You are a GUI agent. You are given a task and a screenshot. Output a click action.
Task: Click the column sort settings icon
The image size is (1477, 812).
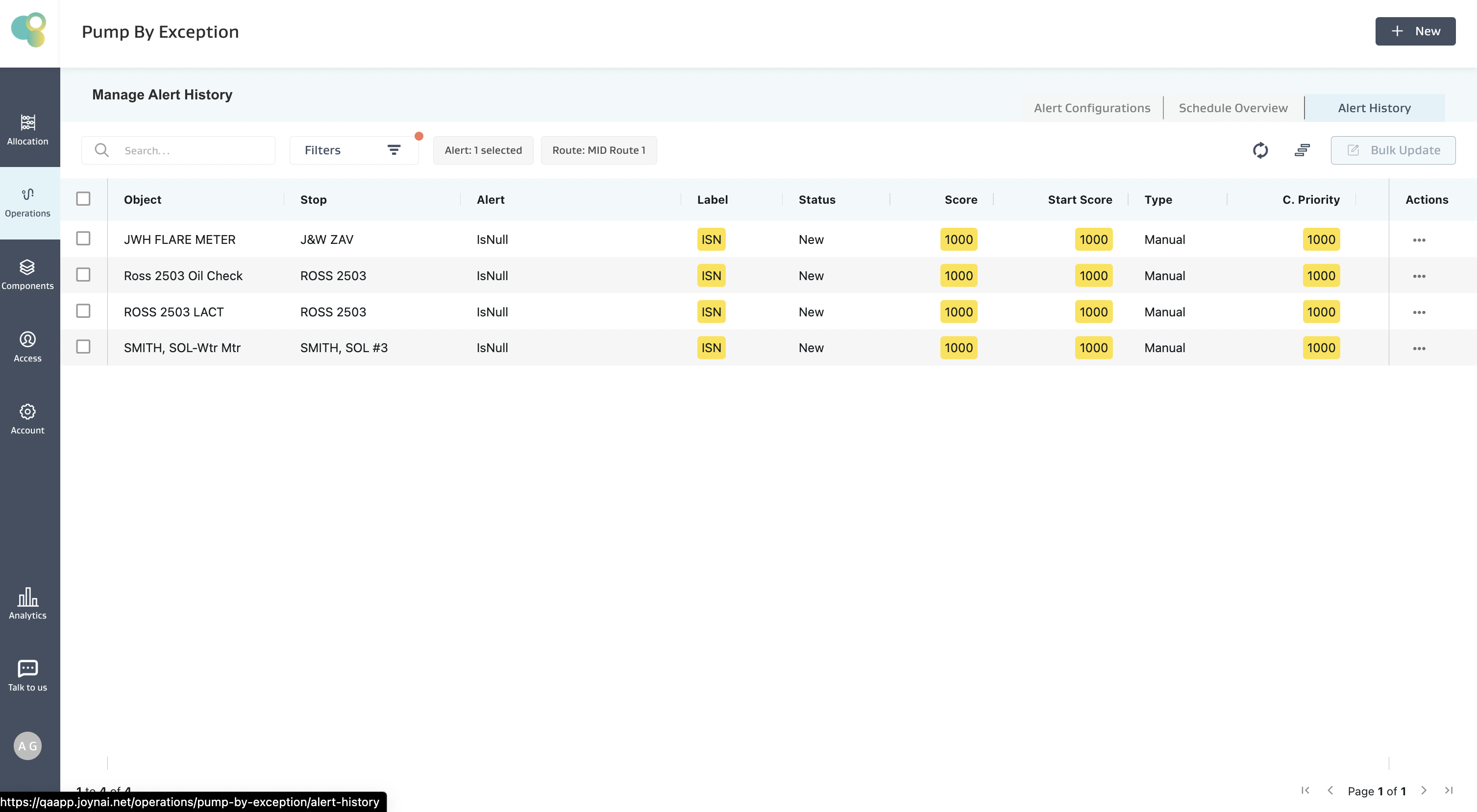(x=1302, y=150)
